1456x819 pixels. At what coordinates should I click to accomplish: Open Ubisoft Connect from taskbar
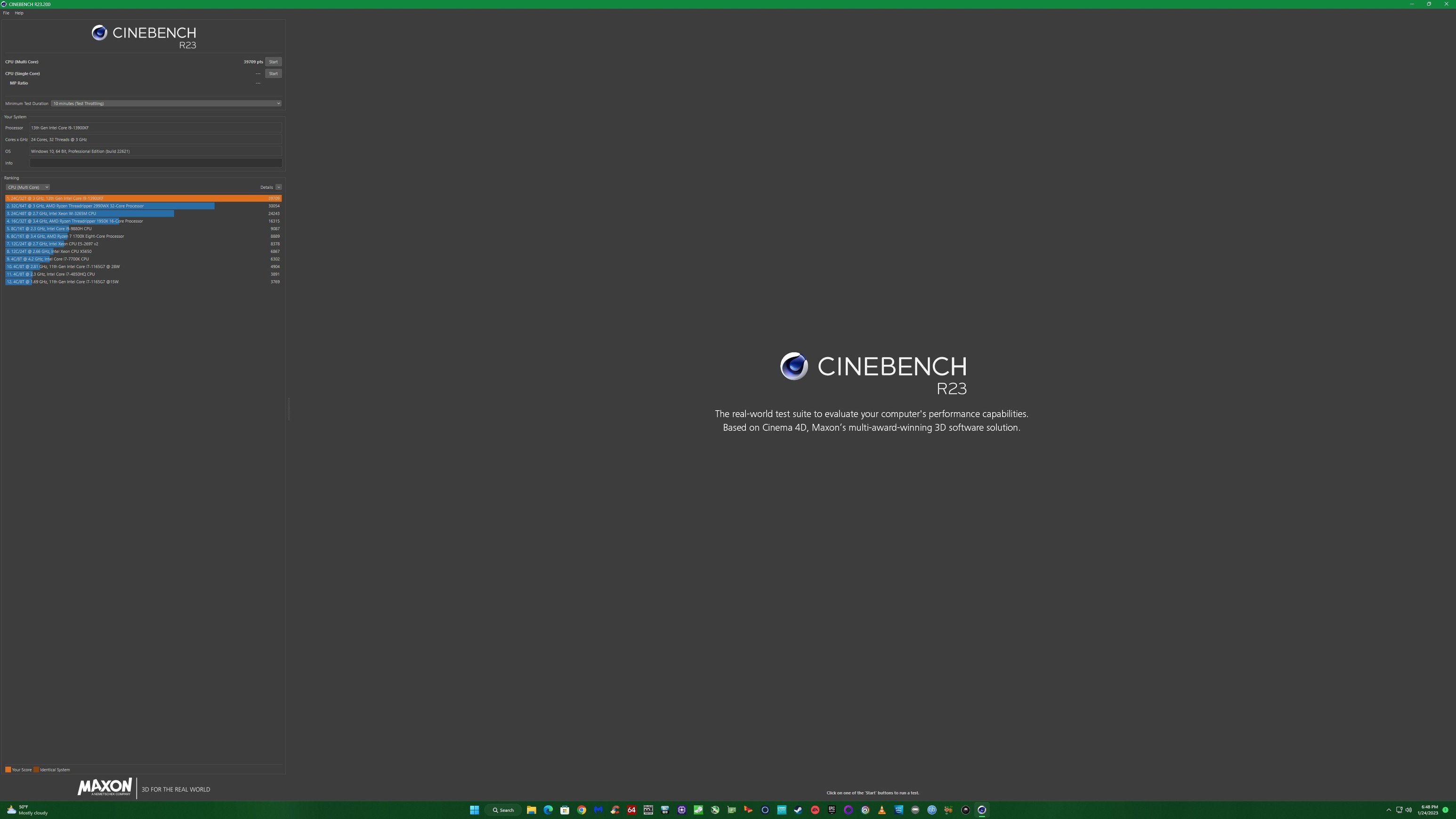pyautogui.click(x=865, y=810)
